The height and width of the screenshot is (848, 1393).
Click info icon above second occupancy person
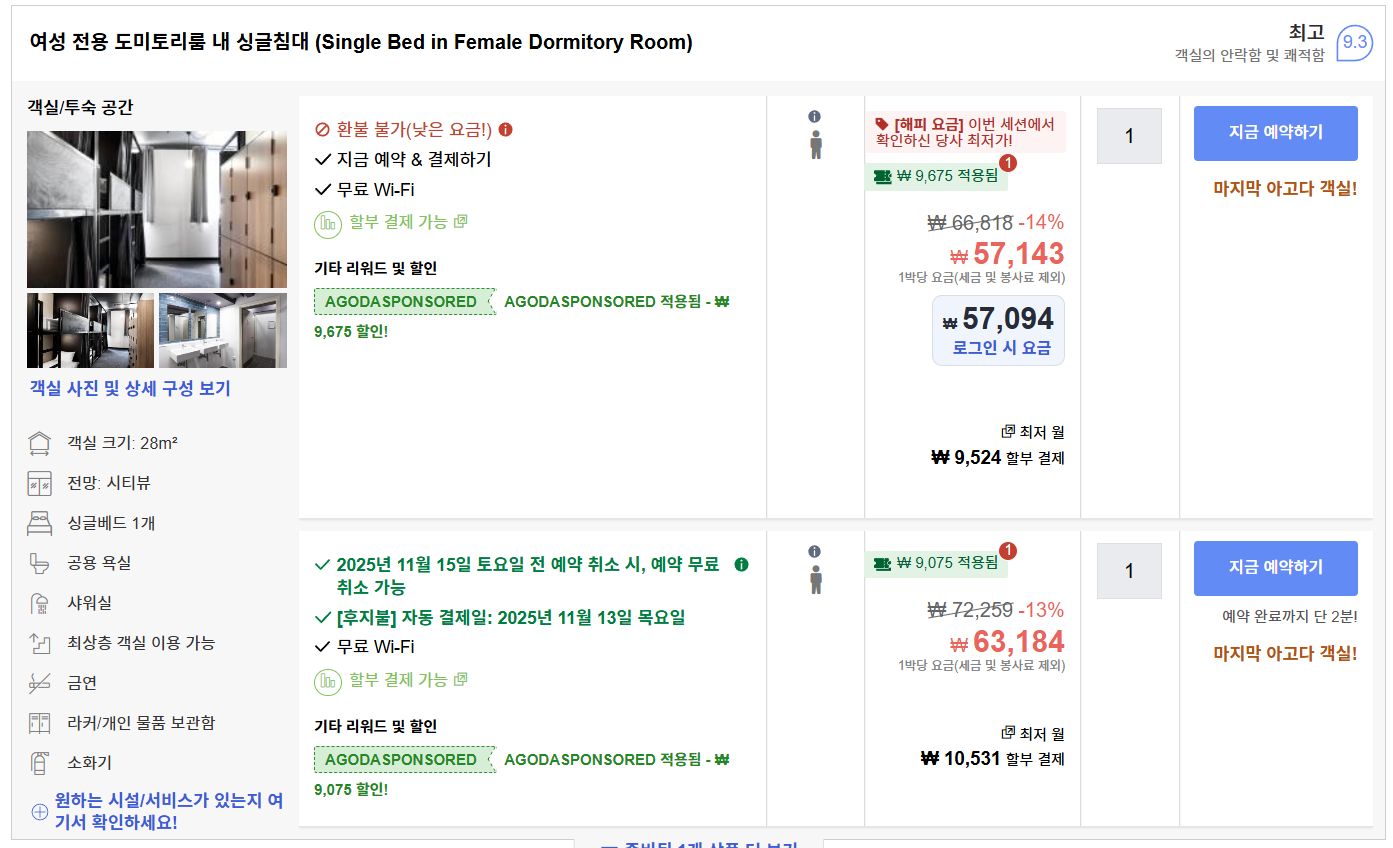click(815, 552)
